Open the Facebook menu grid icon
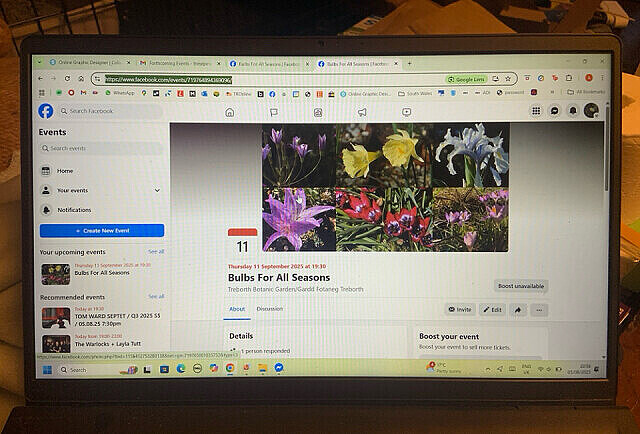This screenshot has width=640, height=434. point(536,111)
